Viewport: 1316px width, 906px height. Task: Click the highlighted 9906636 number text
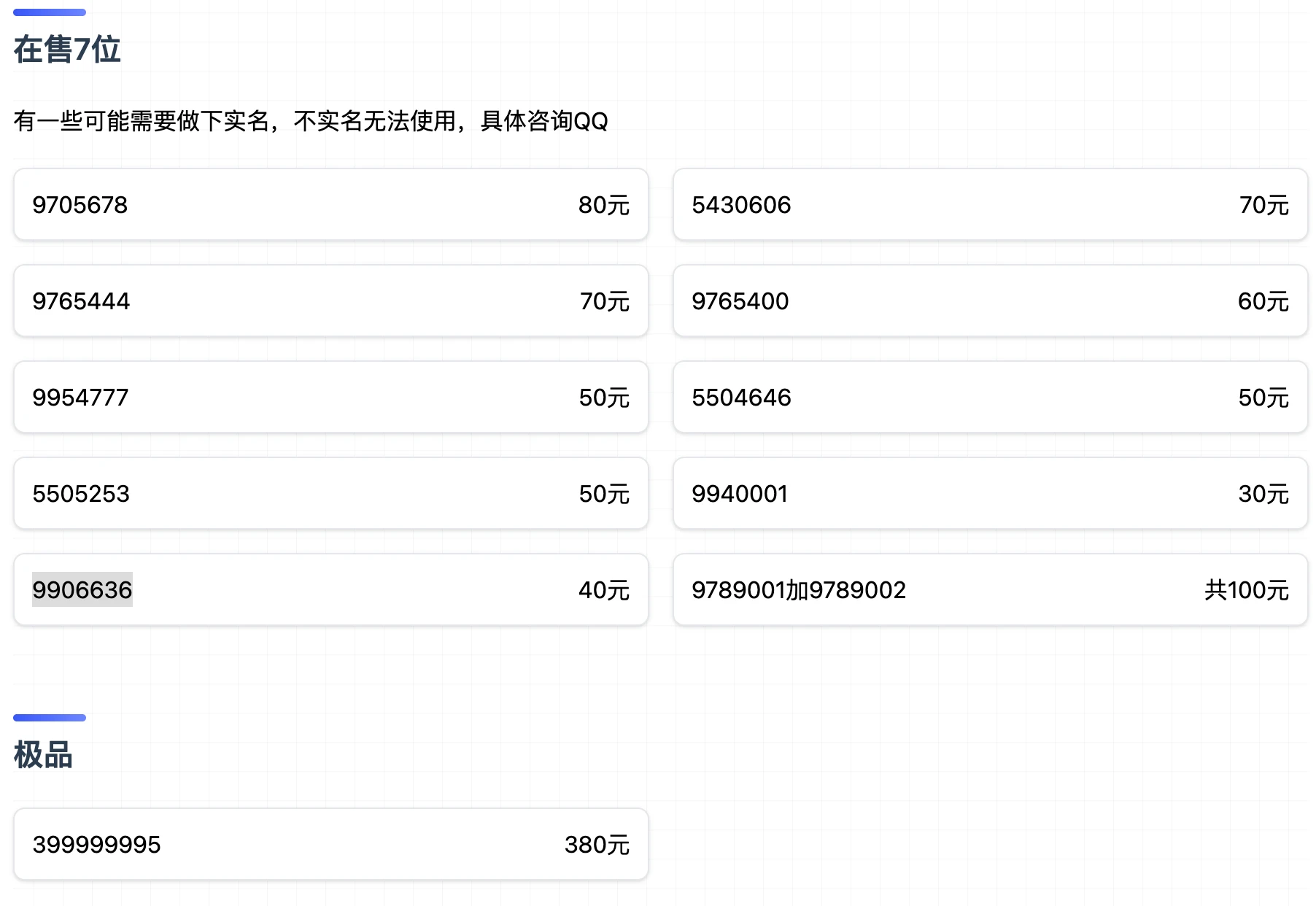(82, 590)
